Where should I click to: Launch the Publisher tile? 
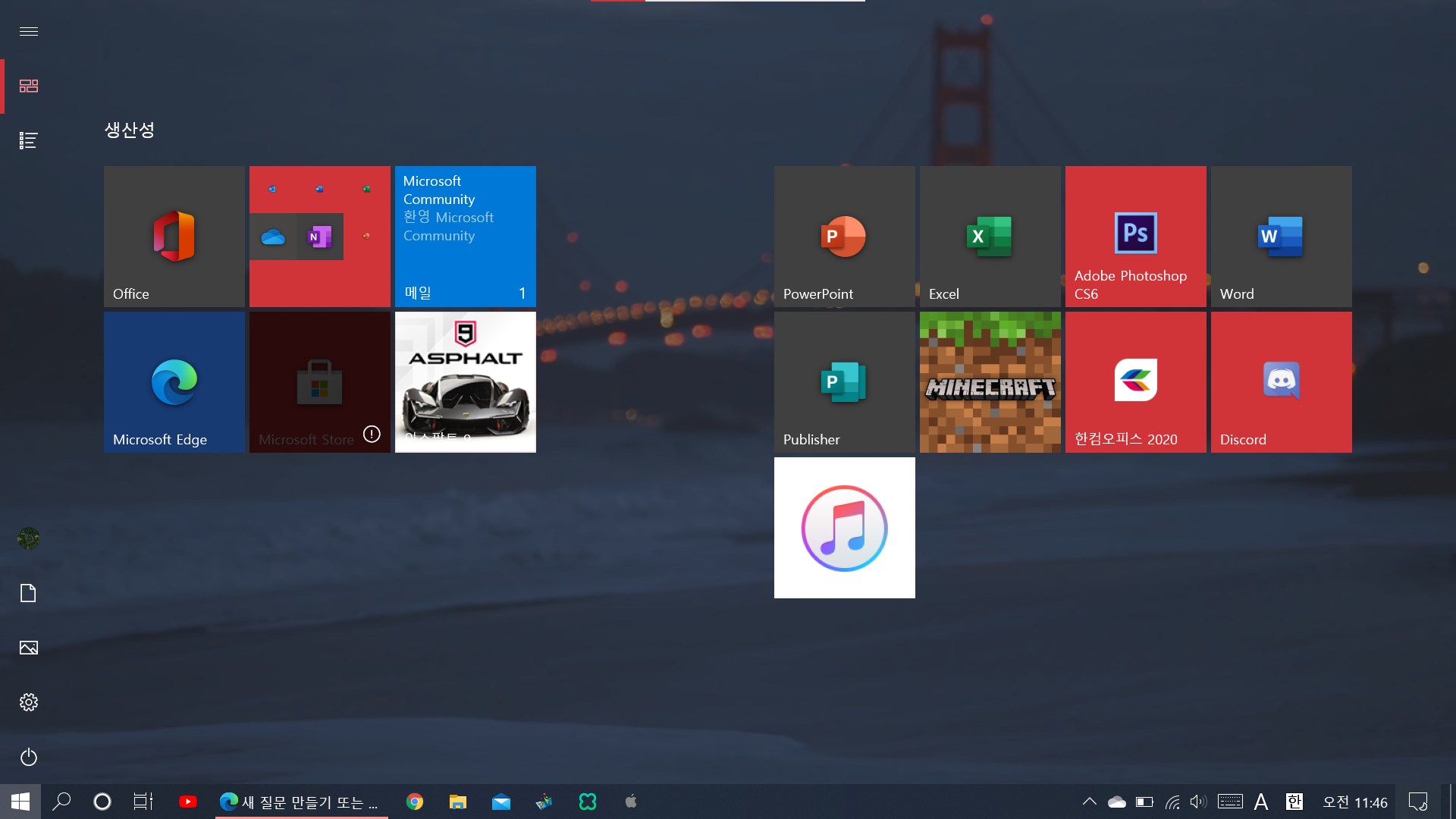point(845,382)
